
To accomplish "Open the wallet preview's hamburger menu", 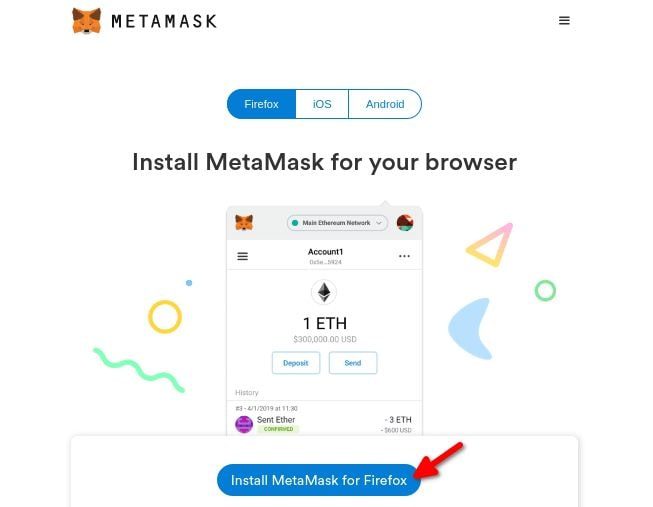I will click(242, 256).
